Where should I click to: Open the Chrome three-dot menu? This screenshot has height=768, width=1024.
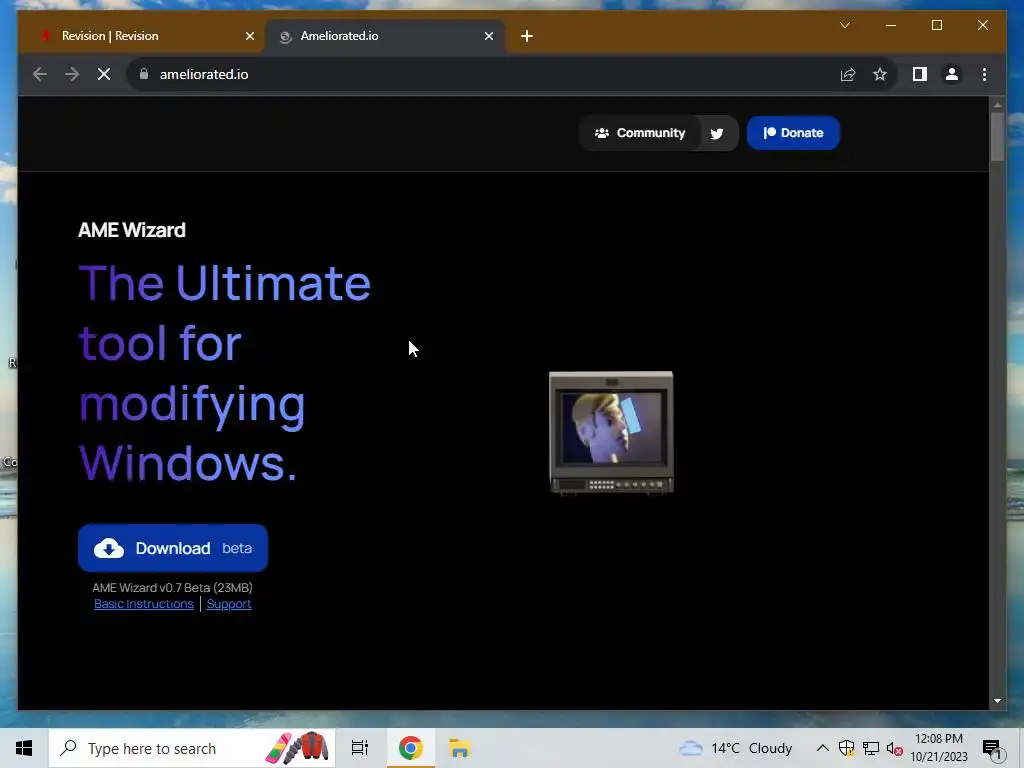coord(984,74)
